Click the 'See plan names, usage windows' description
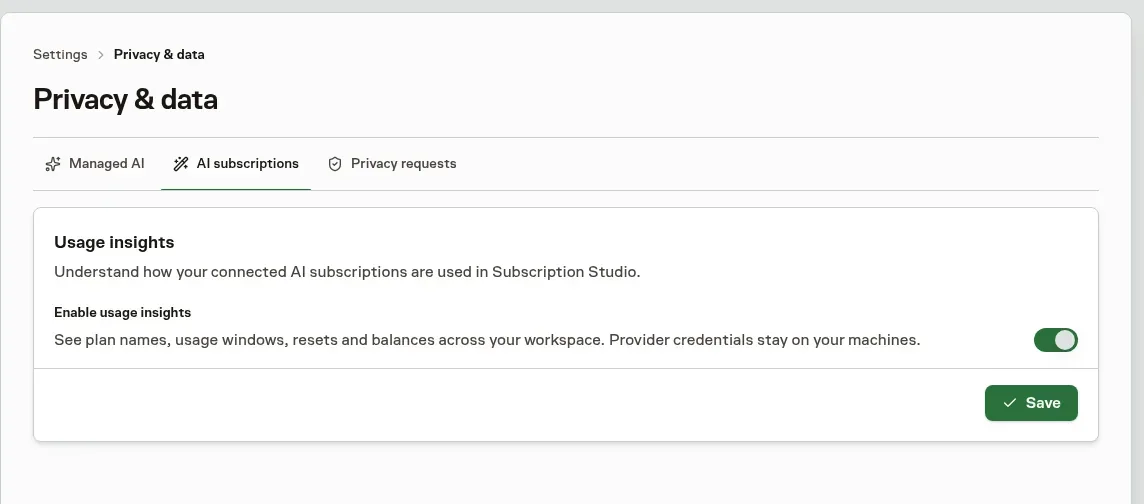This screenshot has width=1144, height=504. tap(487, 340)
